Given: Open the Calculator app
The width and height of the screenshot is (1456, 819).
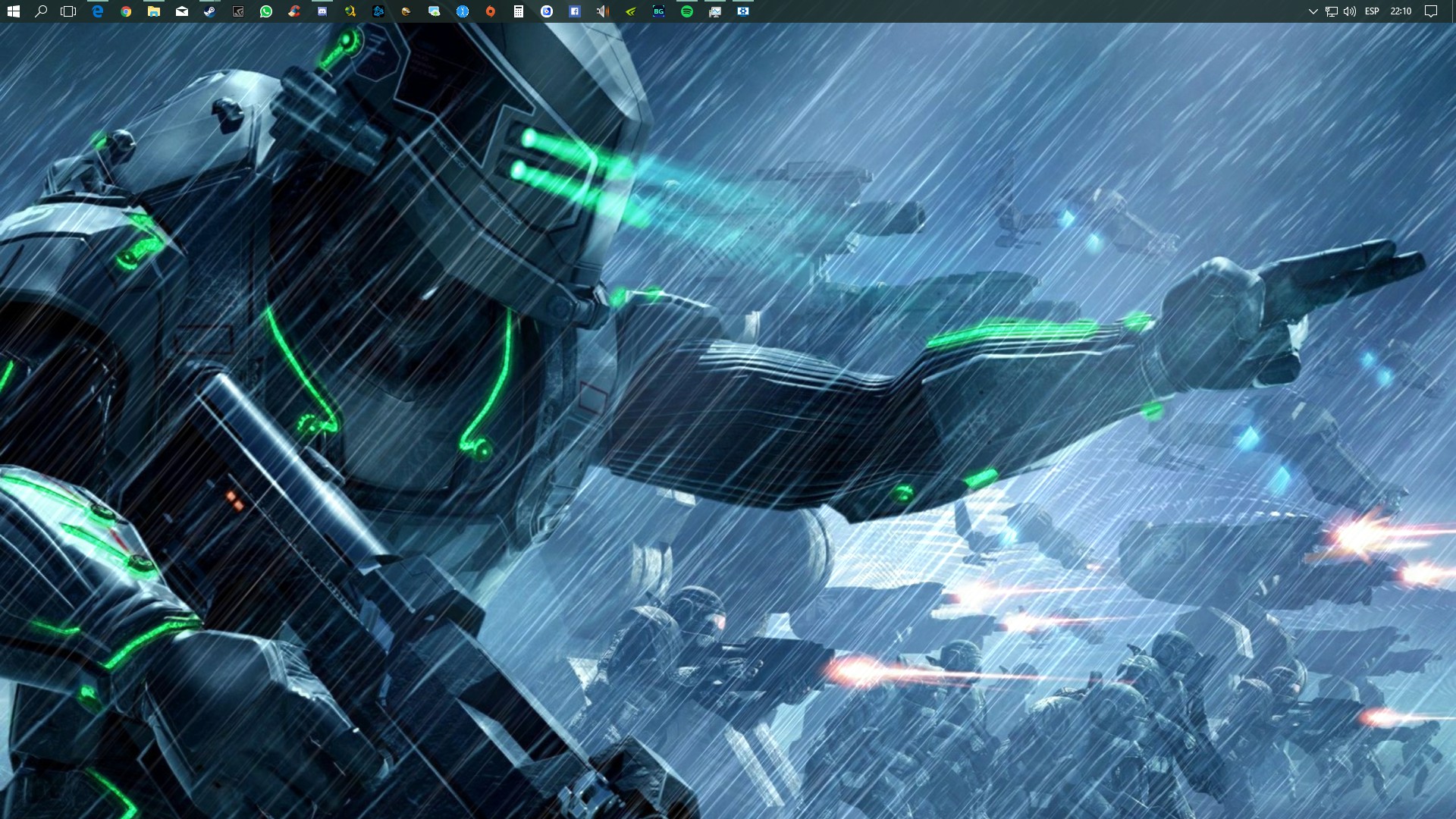Looking at the screenshot, I should pyautogui.click(x=519, y=11).
